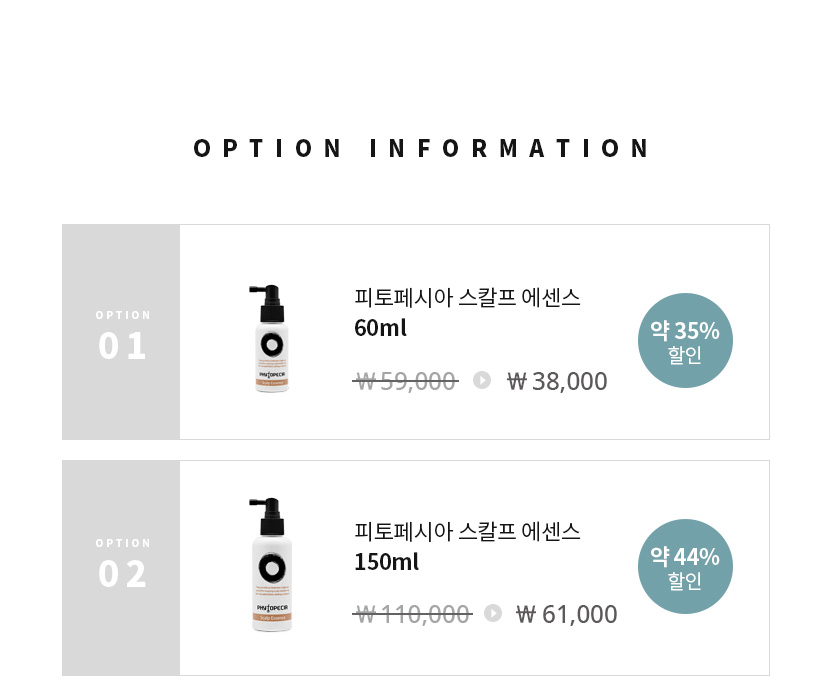Screen dimensions: 840x700
Task: Click the crossed-out ₩59,000 original price
Action: click(x=406, y=381)
